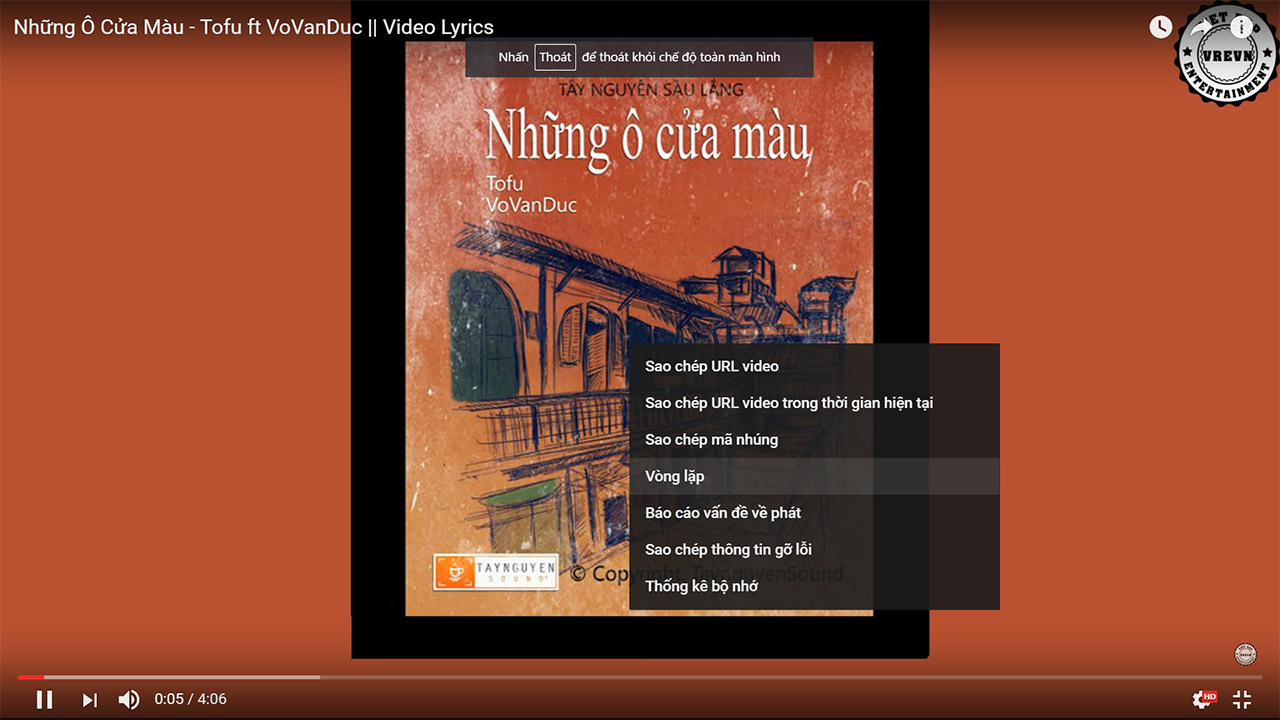
Task: Toggle 'Vòng lặp' loop option
Action: click(x=814, y=476)
